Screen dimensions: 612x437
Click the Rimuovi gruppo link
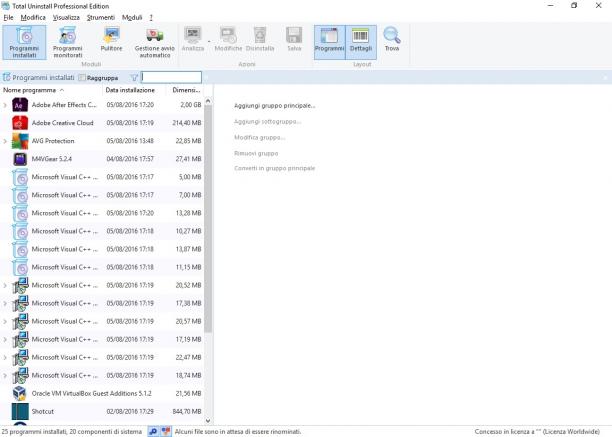pos(256,153)
